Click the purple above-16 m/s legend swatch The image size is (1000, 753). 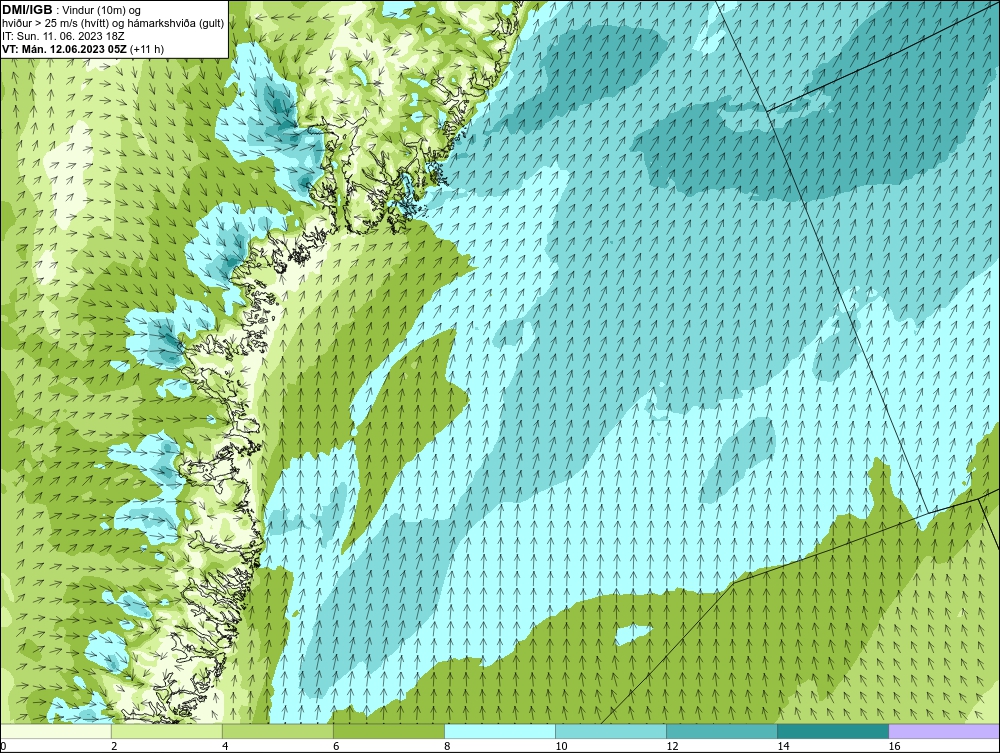click(944, 731)
